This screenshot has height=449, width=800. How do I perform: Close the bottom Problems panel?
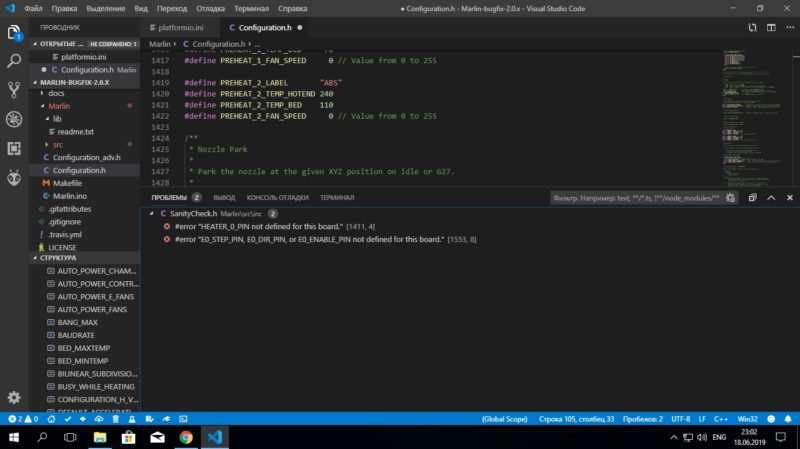coord(790,198)
